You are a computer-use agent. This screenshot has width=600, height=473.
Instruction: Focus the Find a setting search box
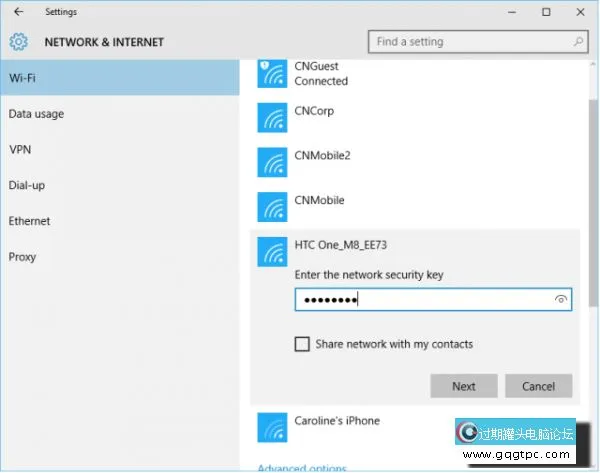(470, 42)
